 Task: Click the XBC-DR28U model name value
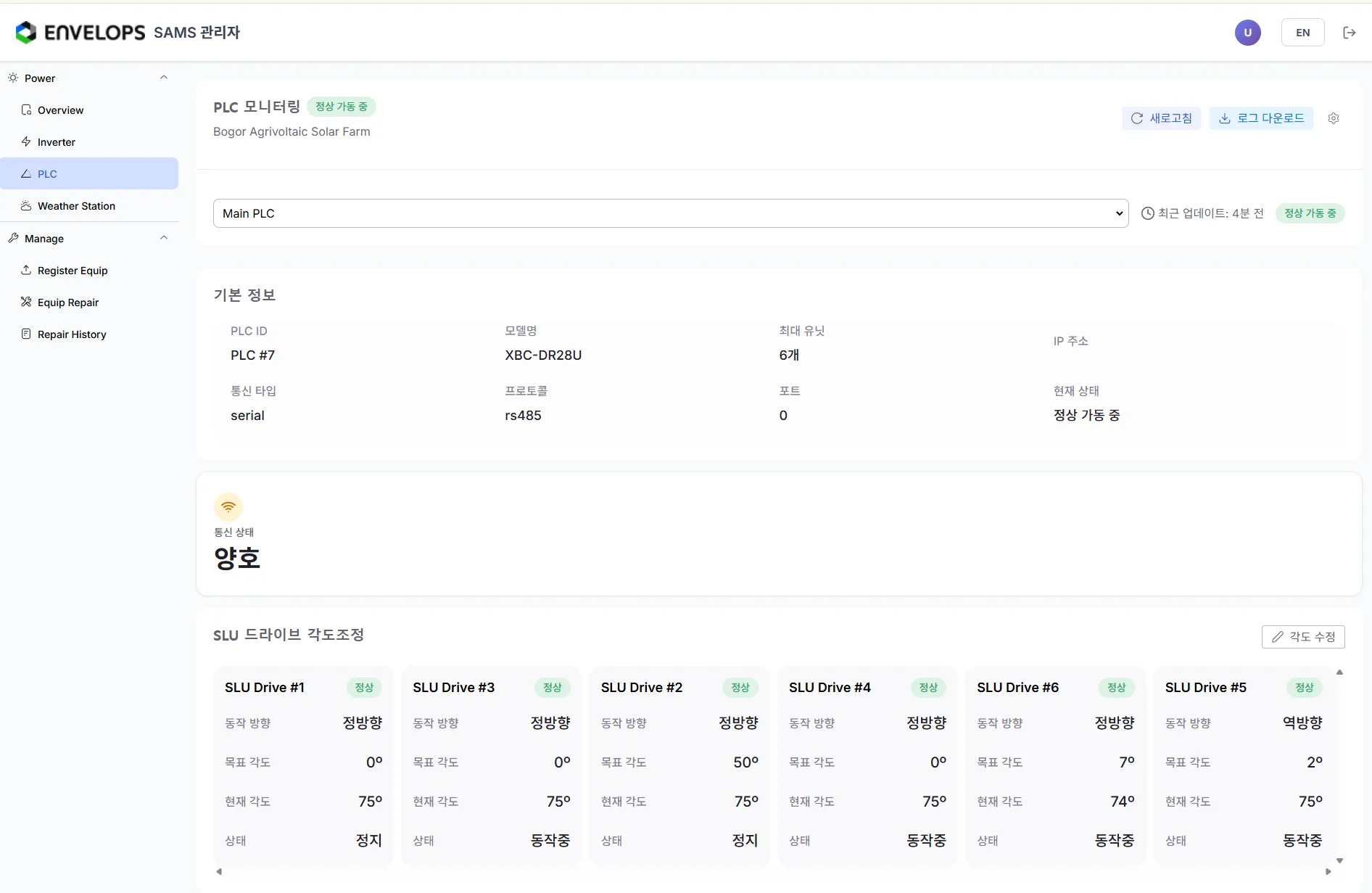pos(543,355)
